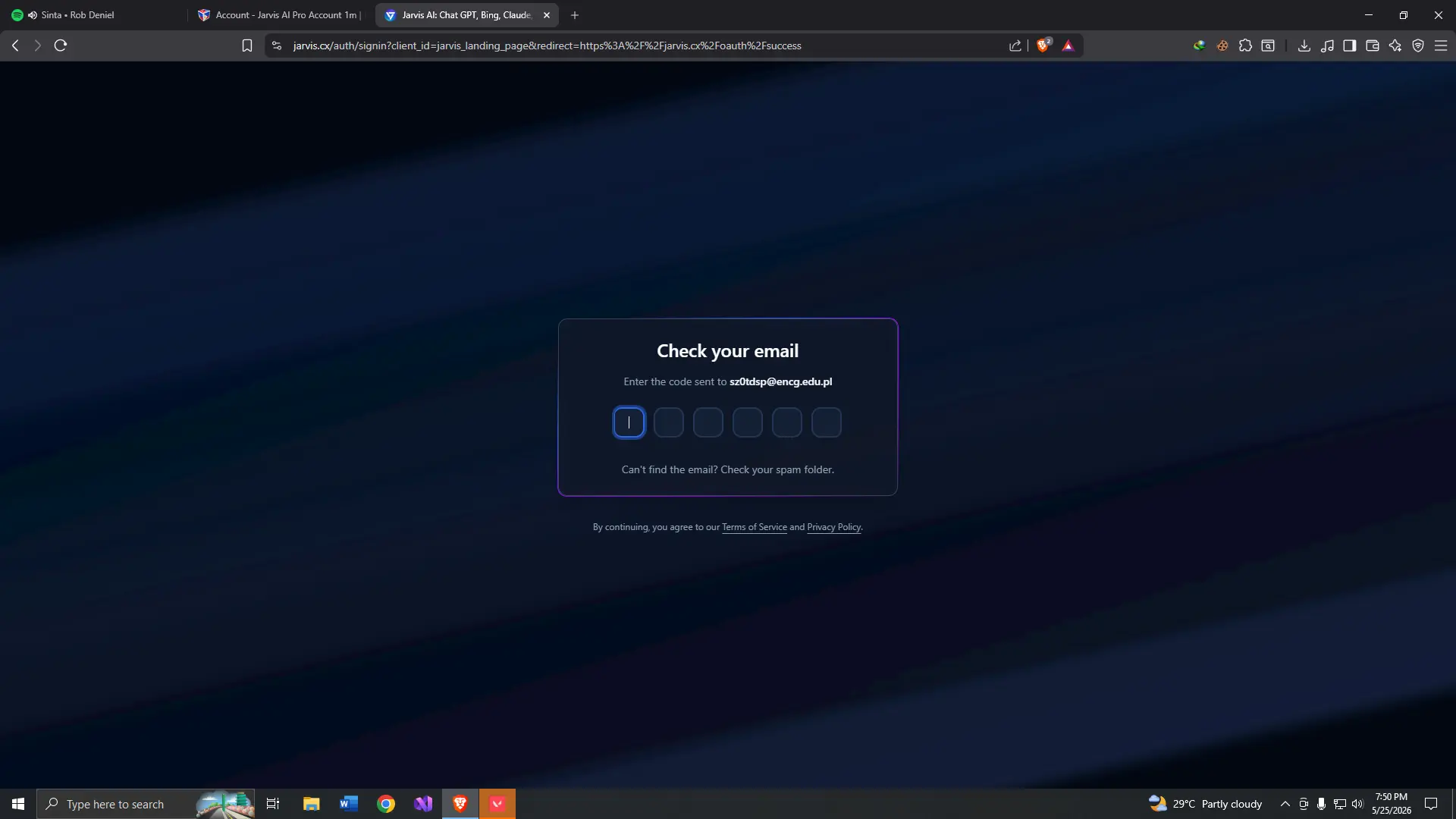Open Windows Start menu
This screenshot has width=1456, height=819.
[18, 804]
